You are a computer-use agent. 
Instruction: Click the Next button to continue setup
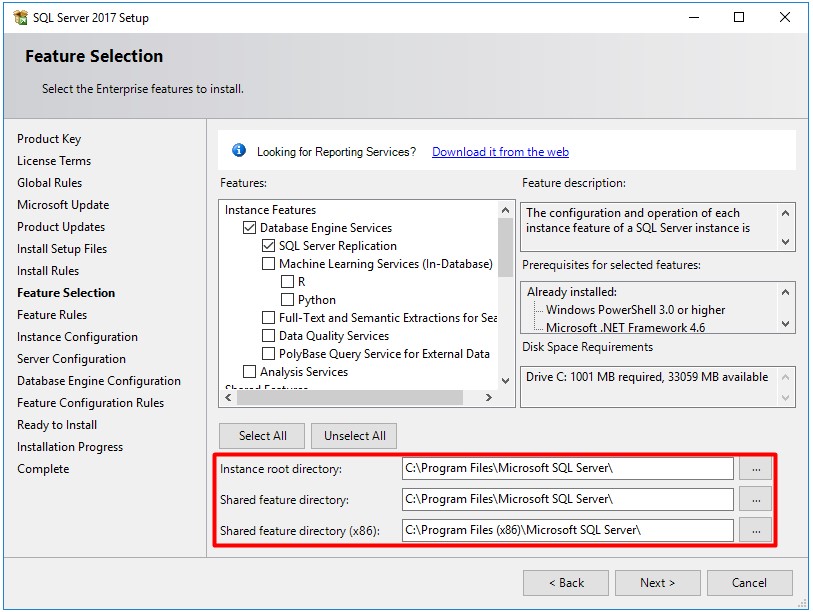(657, 583)
